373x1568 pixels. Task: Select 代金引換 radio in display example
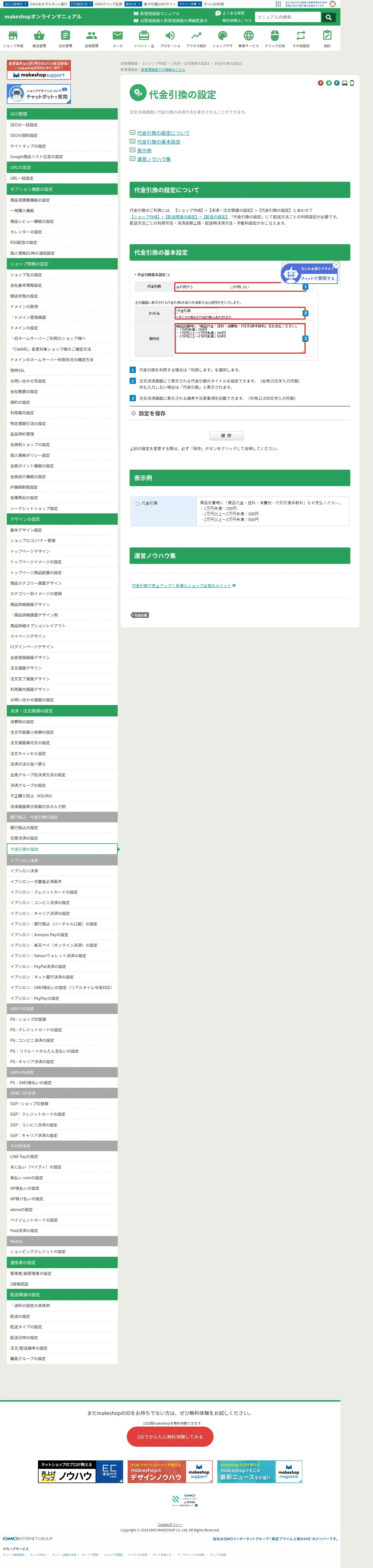(138, 503)
